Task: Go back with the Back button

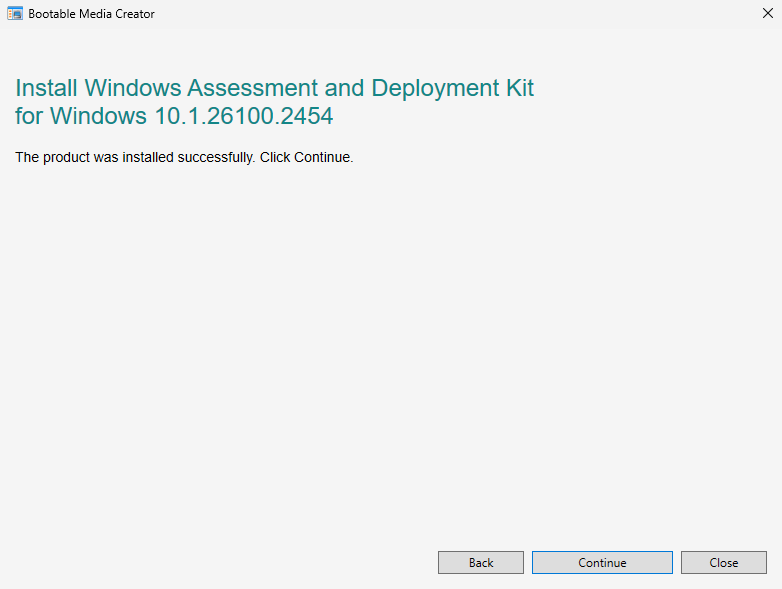Action: coord(481,563)
